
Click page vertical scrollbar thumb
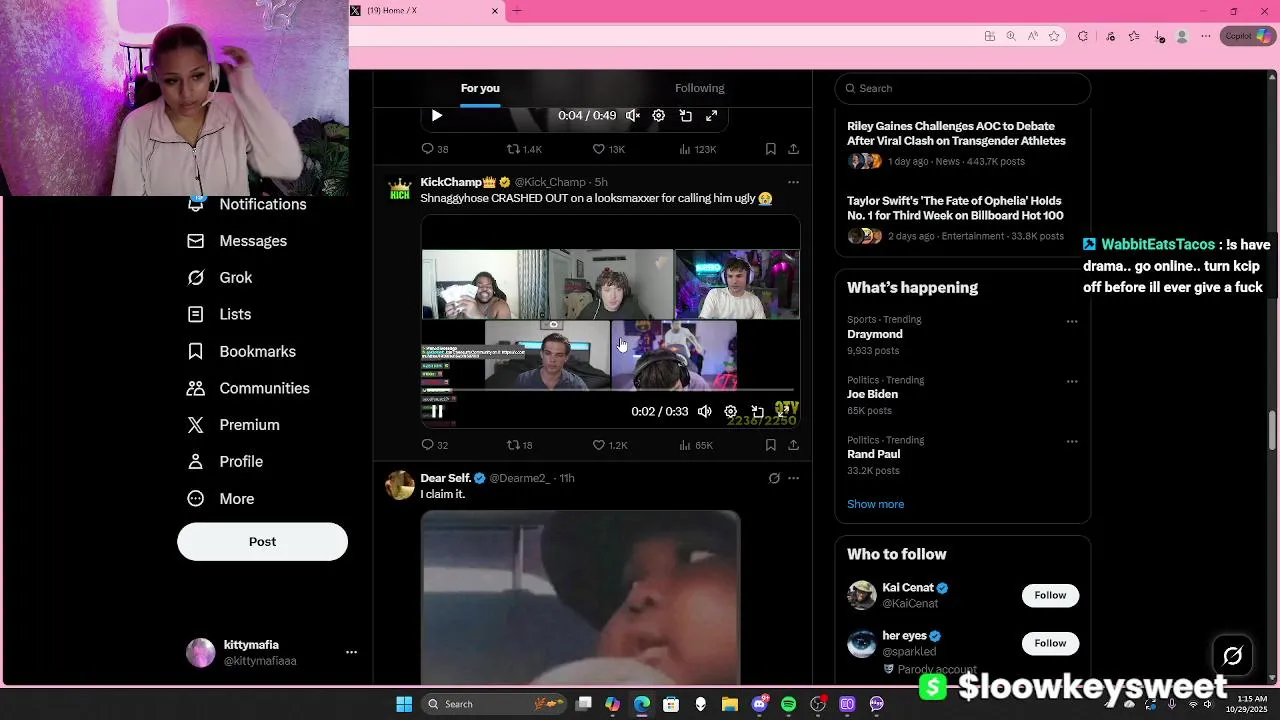click(1273, 431)
